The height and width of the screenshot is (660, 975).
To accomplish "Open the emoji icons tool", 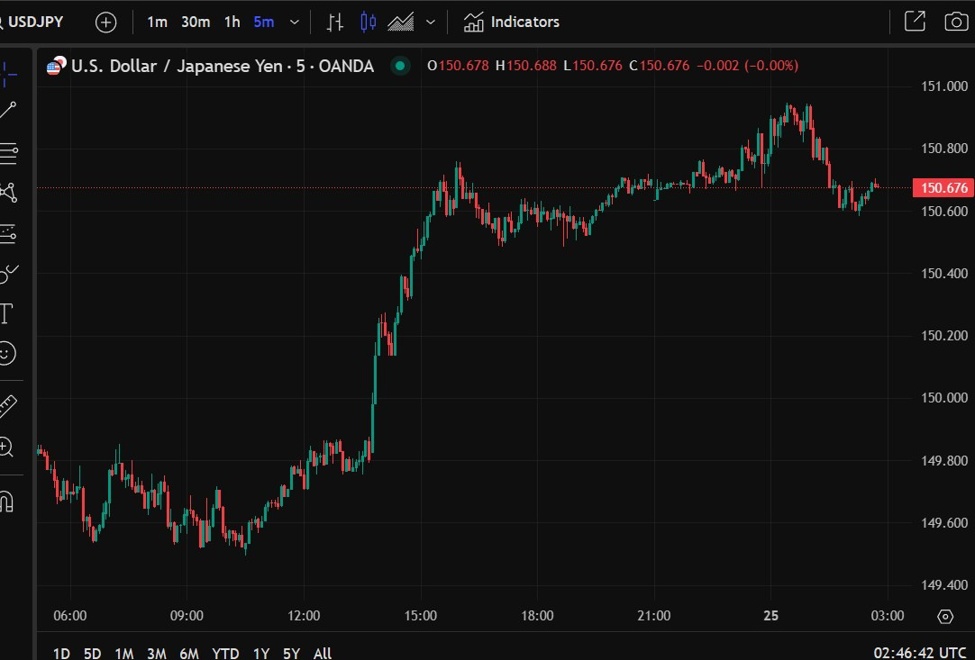I will (7, 353).
